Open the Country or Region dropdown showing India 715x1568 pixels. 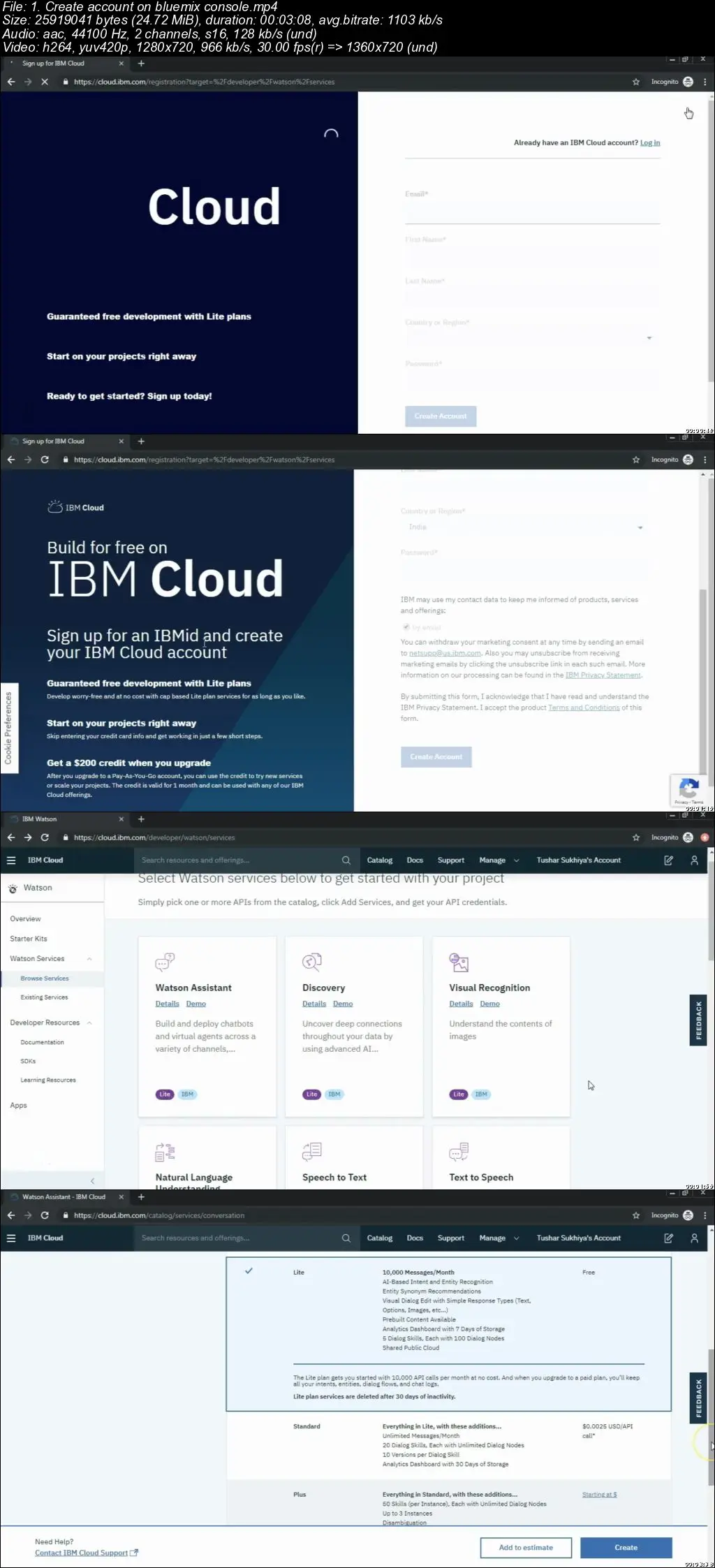(x=524, y=527)
